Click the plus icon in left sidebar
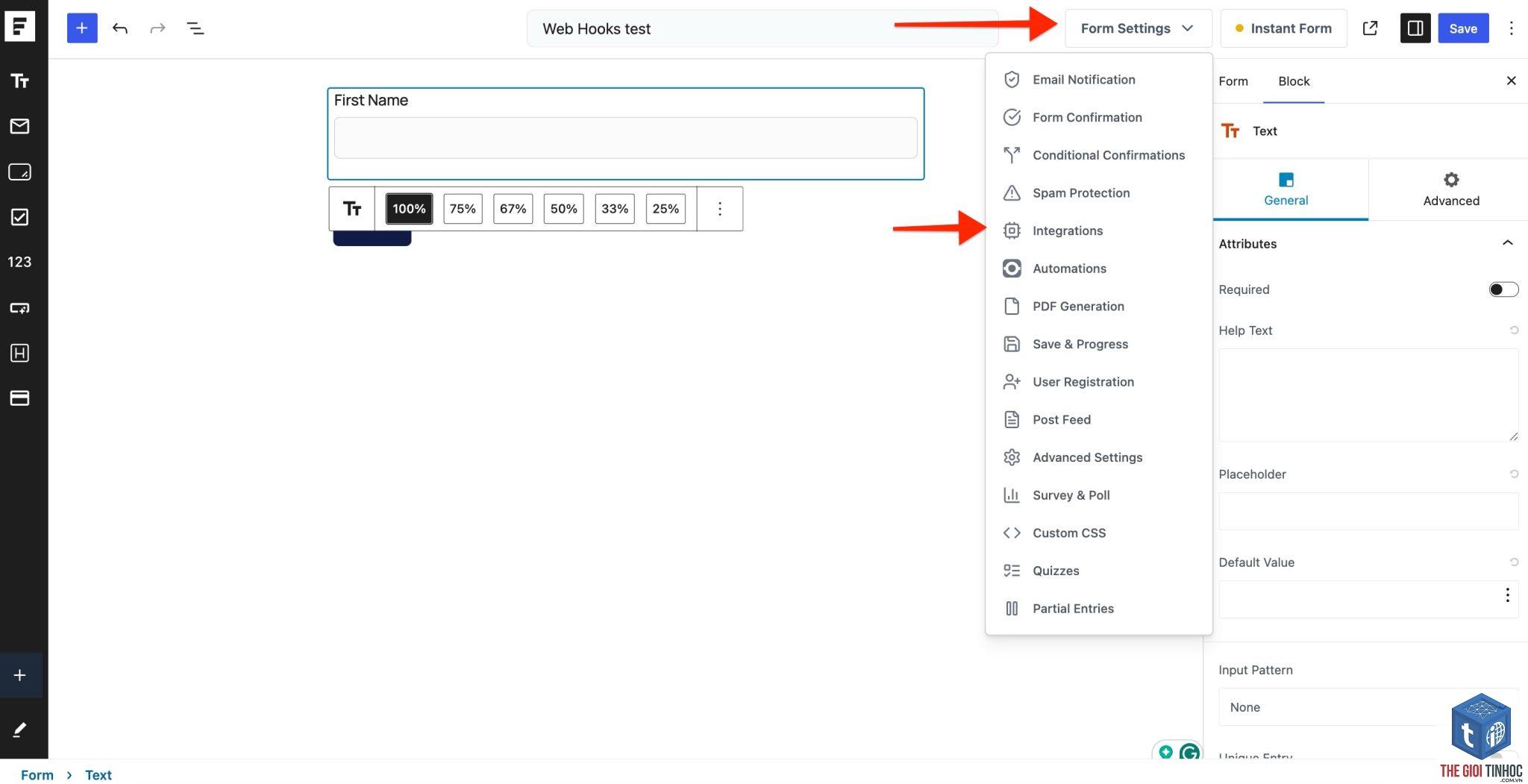The width and height of the screenshot is (1528, 784). pos(20,675)
